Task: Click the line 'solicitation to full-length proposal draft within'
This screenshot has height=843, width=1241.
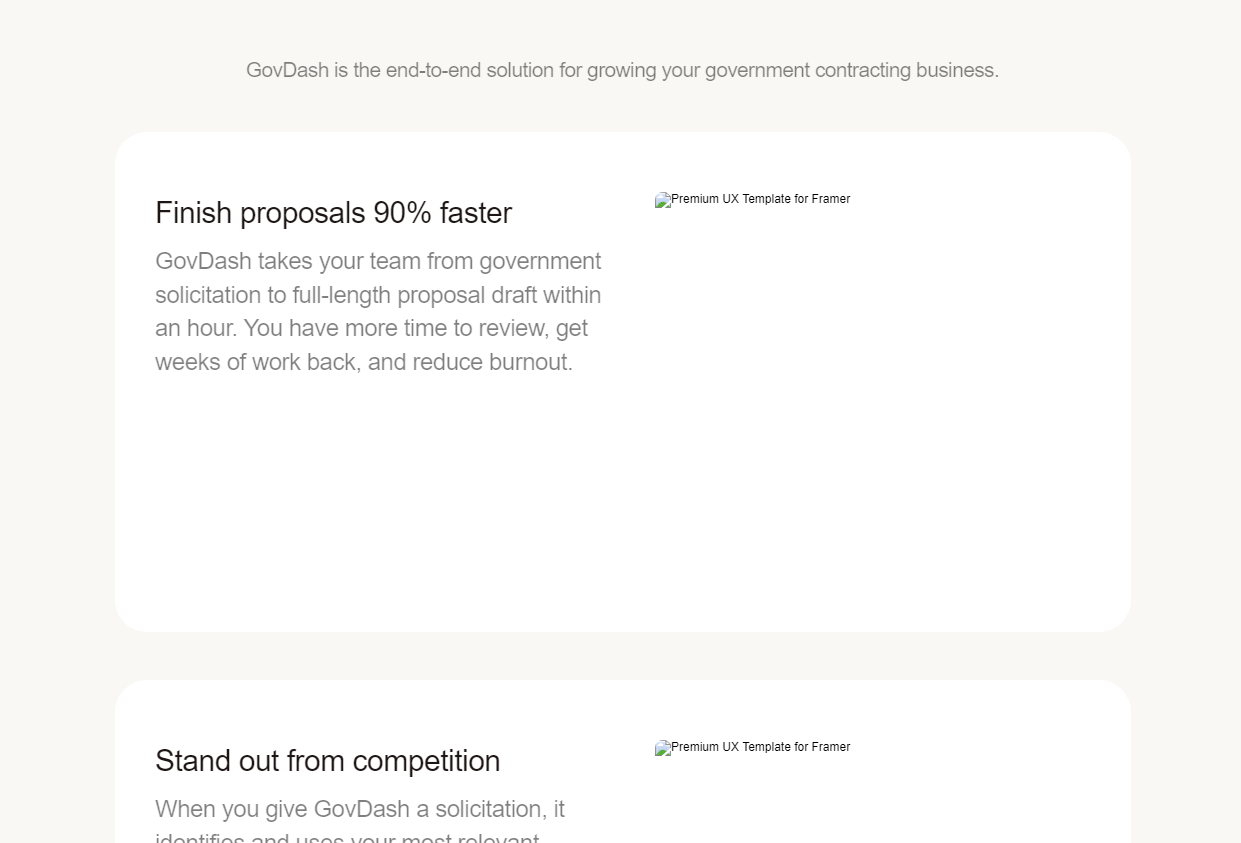Action: 378,295
